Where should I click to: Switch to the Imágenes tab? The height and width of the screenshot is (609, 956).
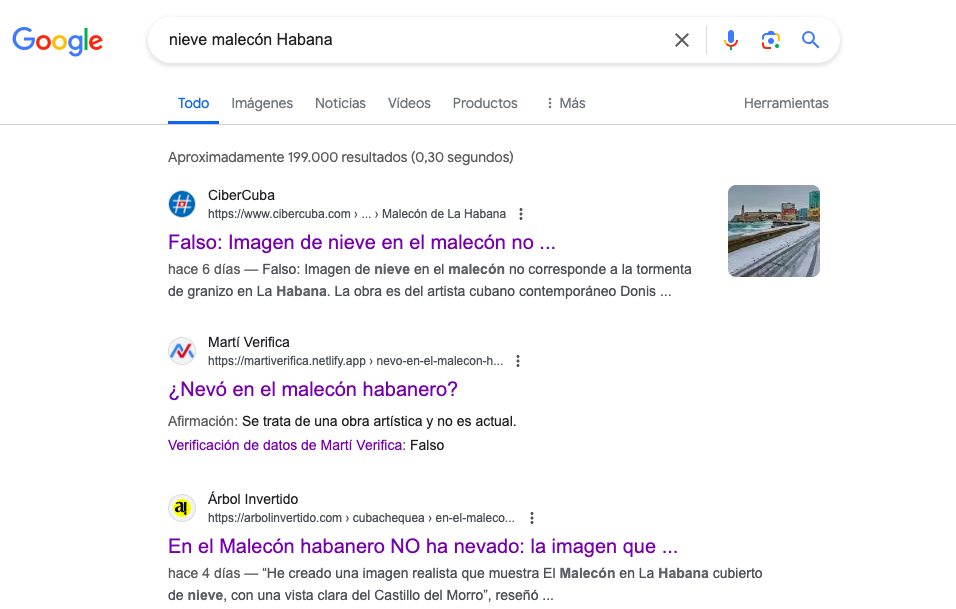click(262, 103)
